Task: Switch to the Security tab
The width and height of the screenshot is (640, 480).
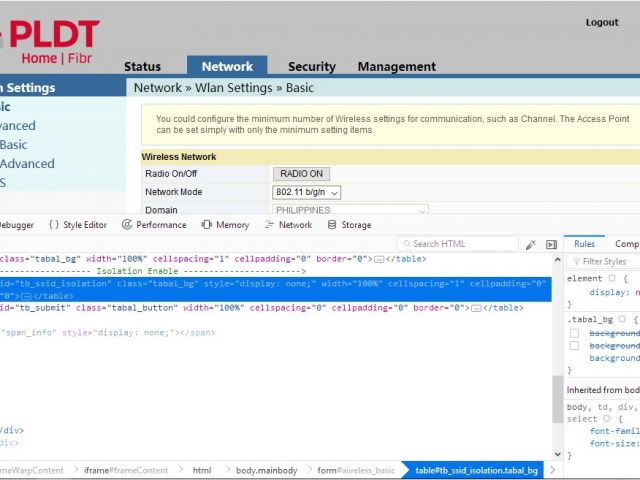Action: (311, 67)
